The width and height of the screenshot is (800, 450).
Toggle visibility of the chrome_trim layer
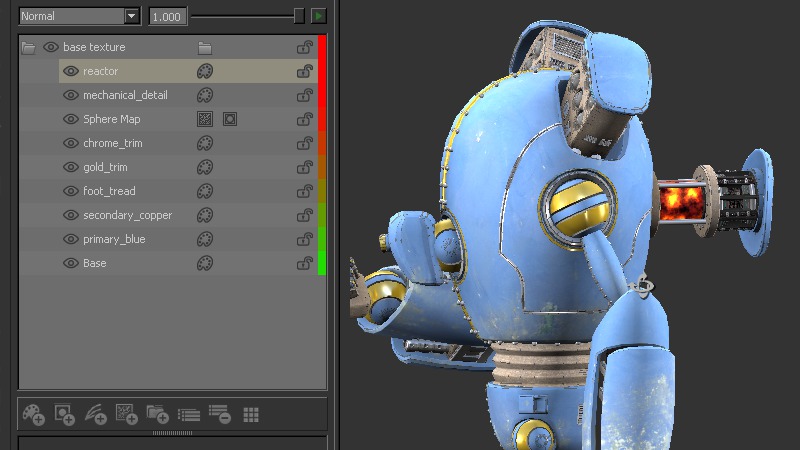pyautogui.click(x=71, y=143)
